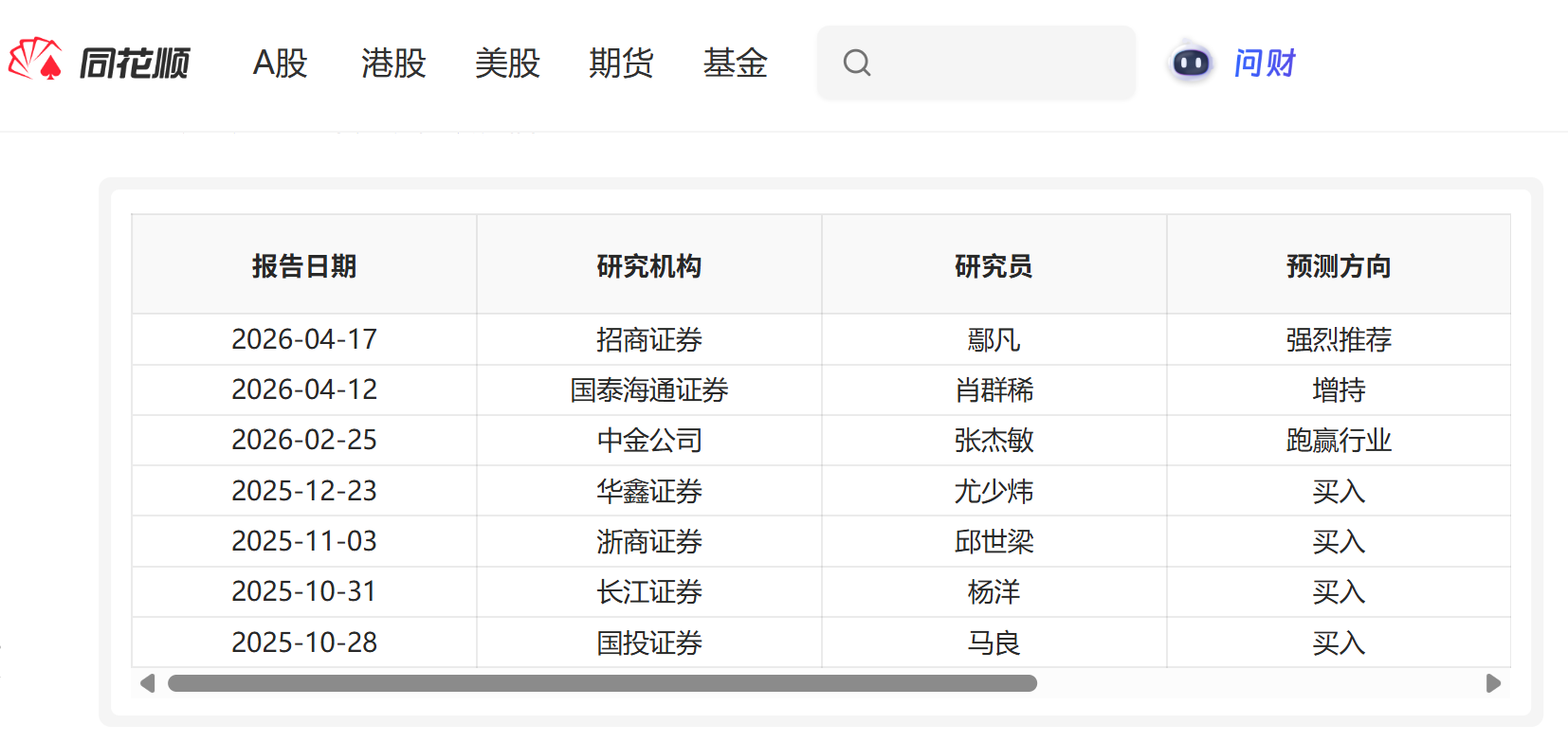Select the 招商证券 institution cell

pos(649,339)
